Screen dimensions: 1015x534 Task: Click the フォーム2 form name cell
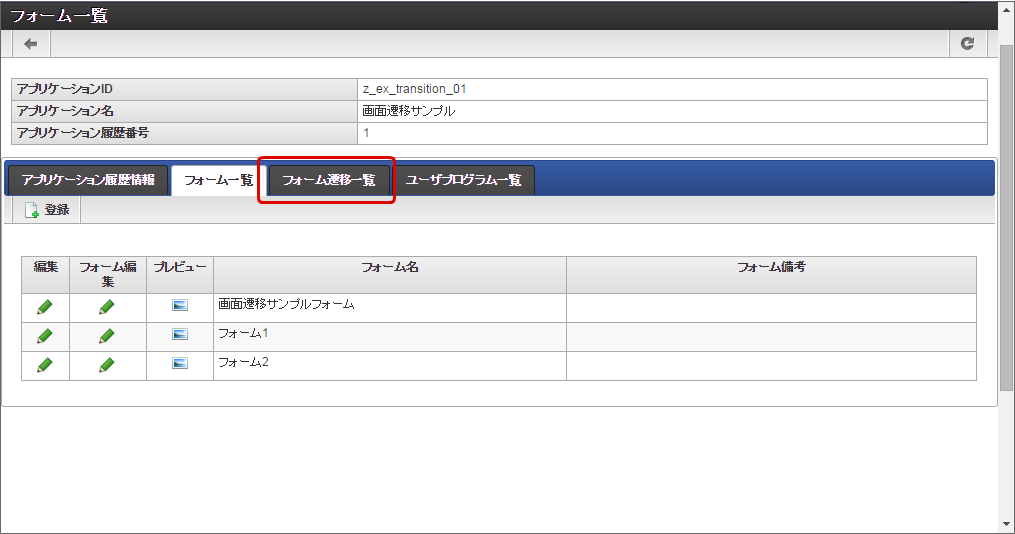pyautogui.click(x=390, y=366)
